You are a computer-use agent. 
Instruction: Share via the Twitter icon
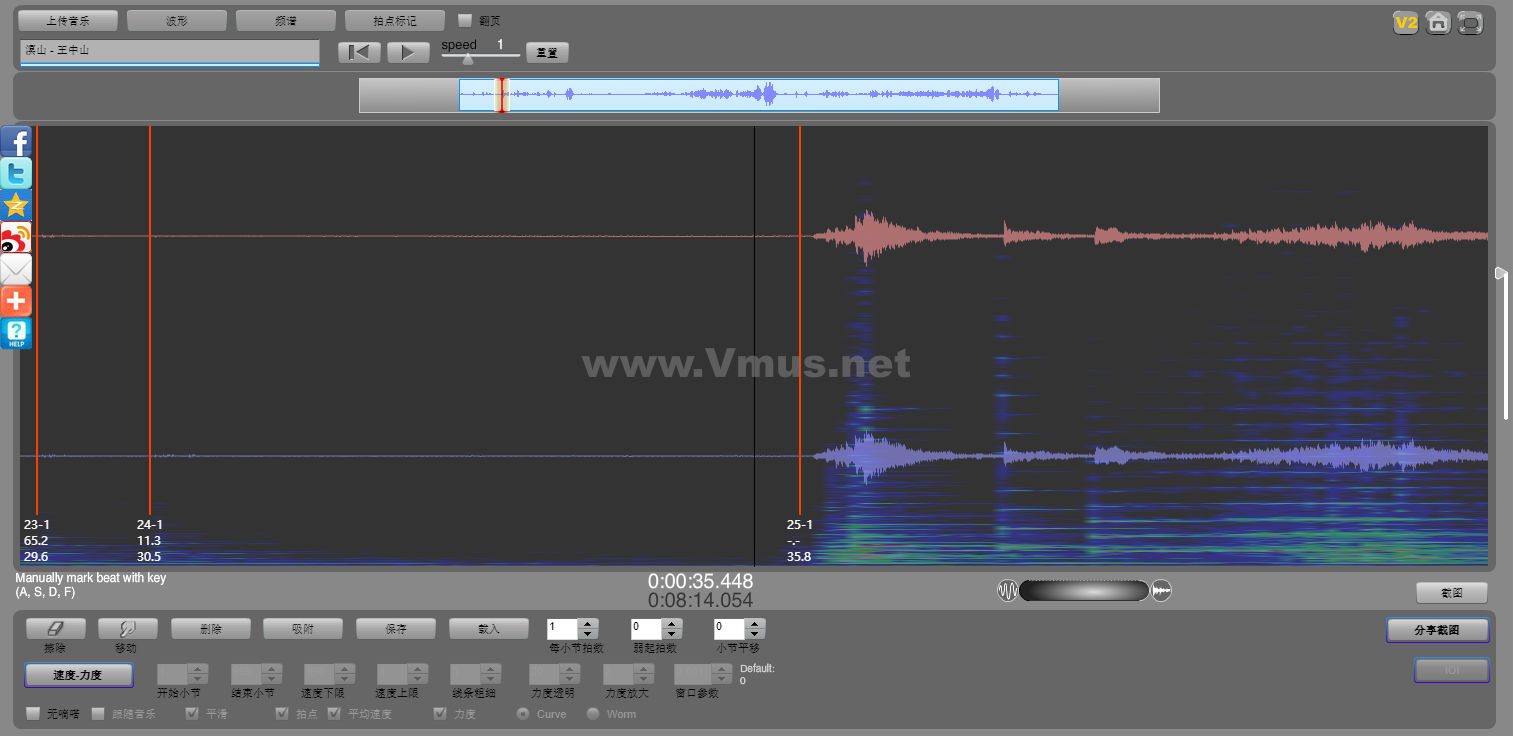16,173
